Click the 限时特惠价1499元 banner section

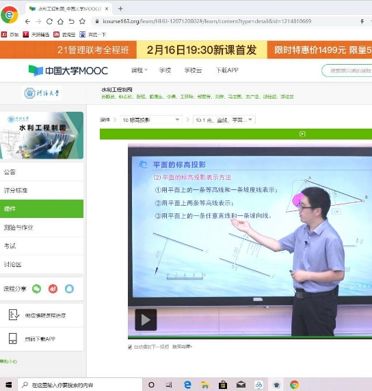(x=319, y=50)
